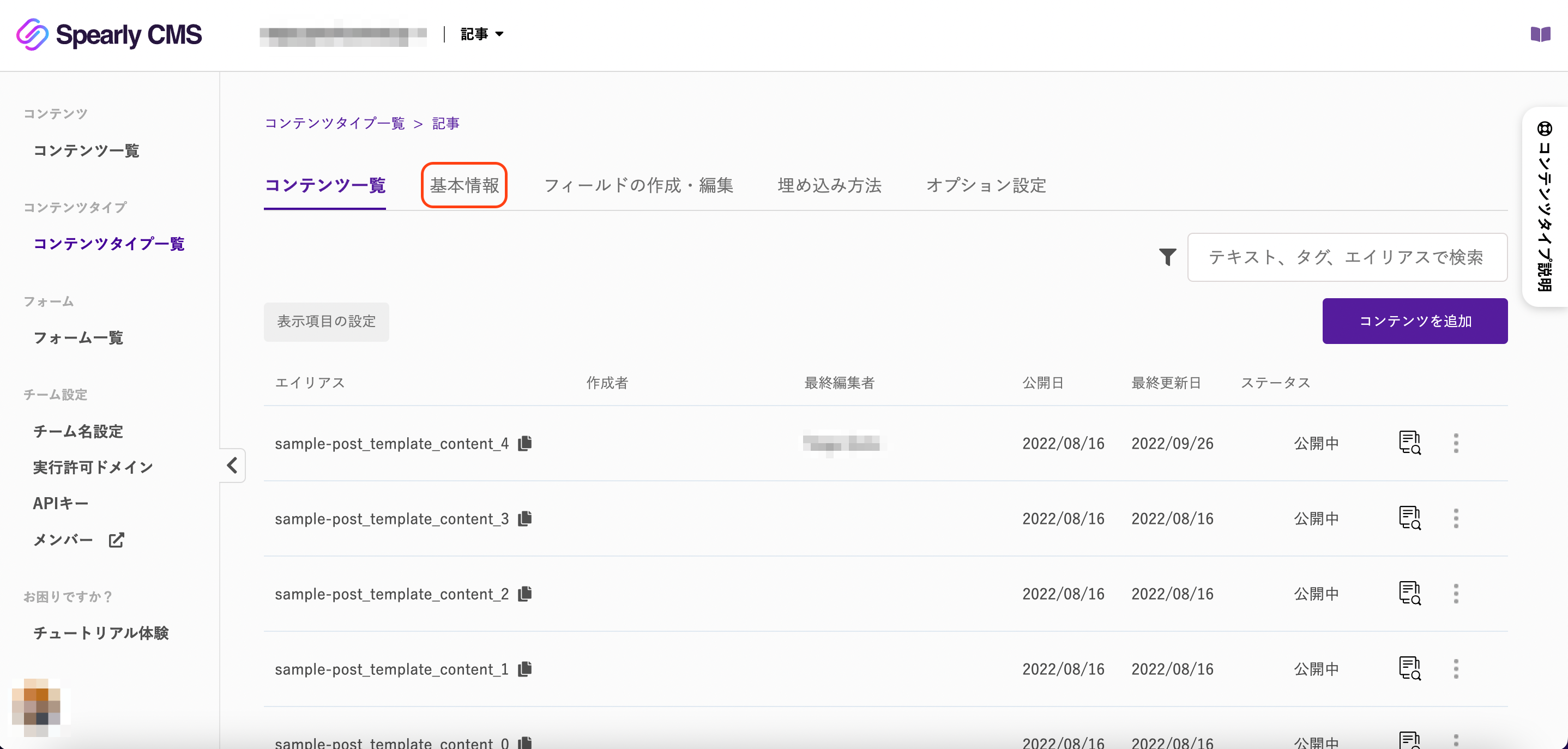This screenshot has width=1568, height=749.
Task: Collapse the sidebar with the chevron arrow
Action: click(232, 466)
